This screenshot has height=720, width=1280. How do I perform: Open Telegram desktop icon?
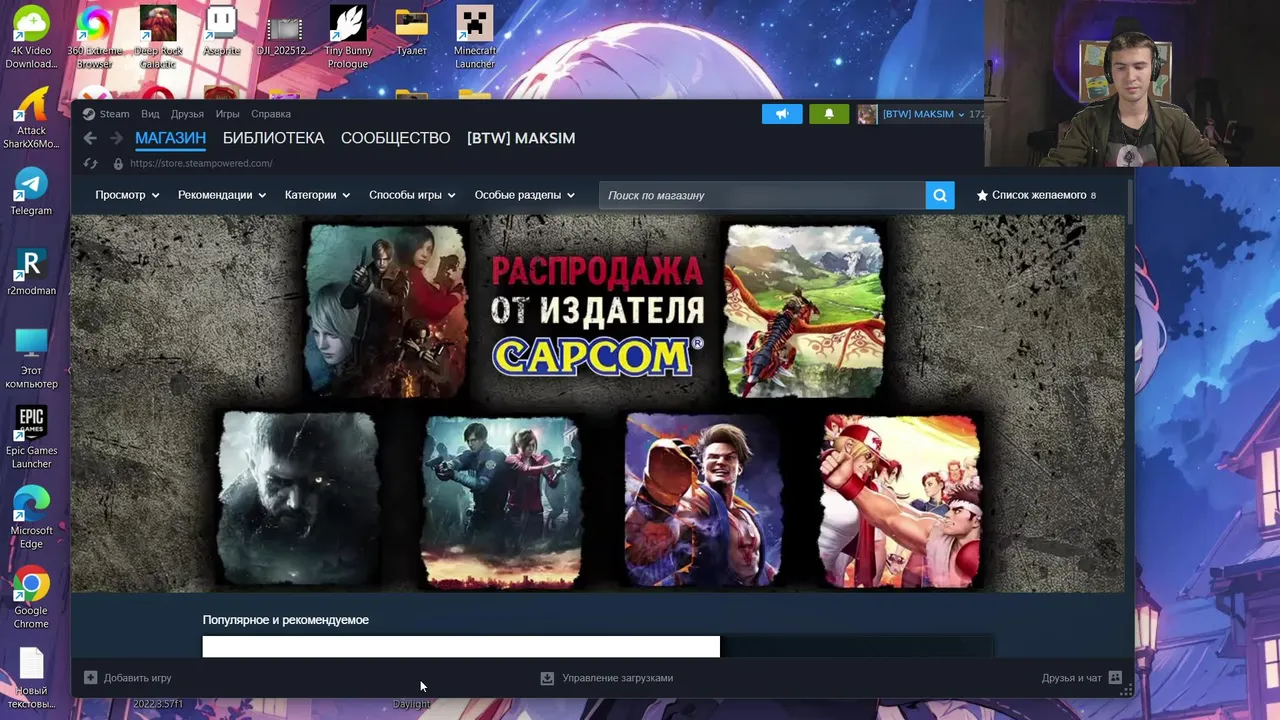point(31,192)
